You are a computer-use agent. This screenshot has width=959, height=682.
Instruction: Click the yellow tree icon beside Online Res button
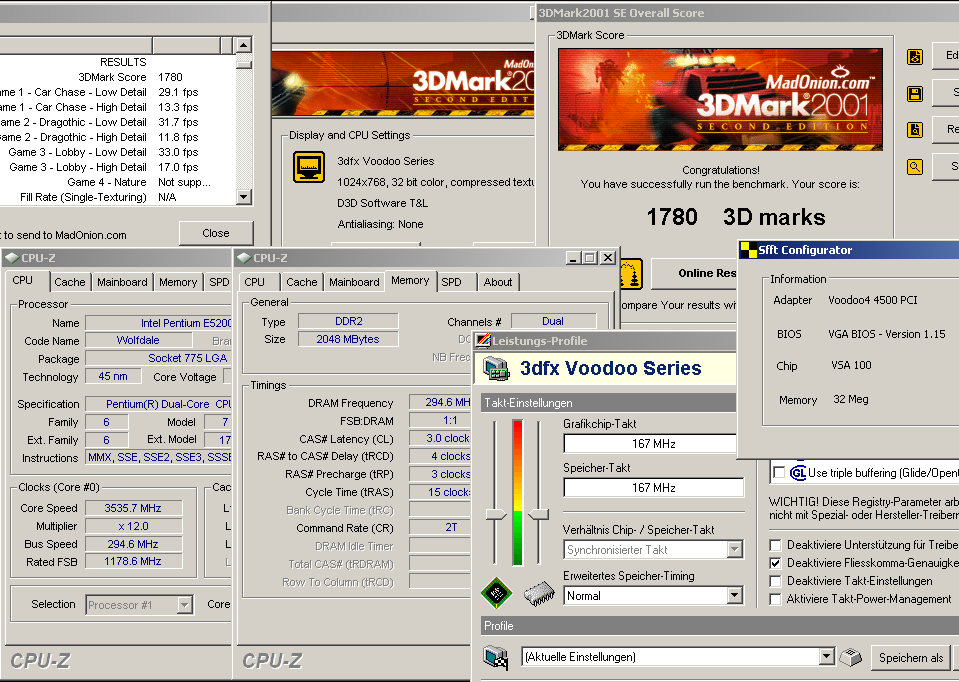pyautogui.click(x=631, y=274)
